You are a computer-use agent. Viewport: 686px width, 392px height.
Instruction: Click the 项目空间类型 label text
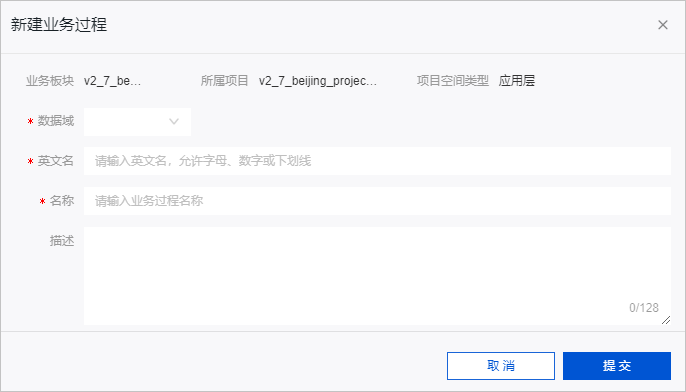(453, 81)
